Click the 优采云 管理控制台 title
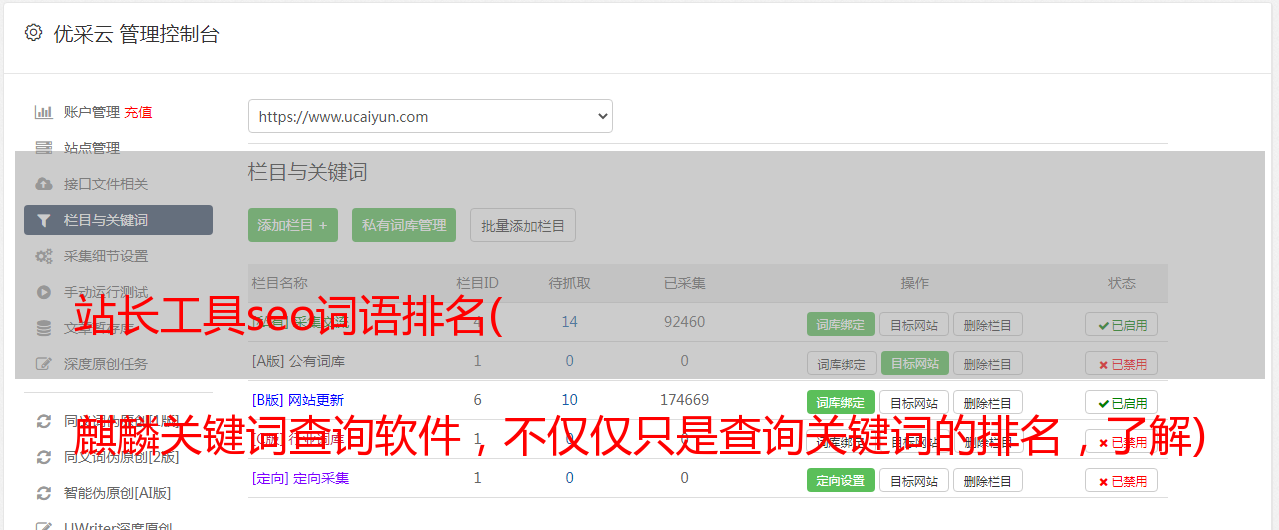The height and width of the screenshot is (530, 1279). [136, 34]
